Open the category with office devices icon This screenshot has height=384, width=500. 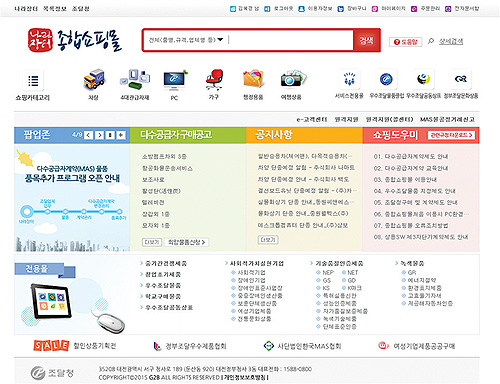click(x=135, y=79)
